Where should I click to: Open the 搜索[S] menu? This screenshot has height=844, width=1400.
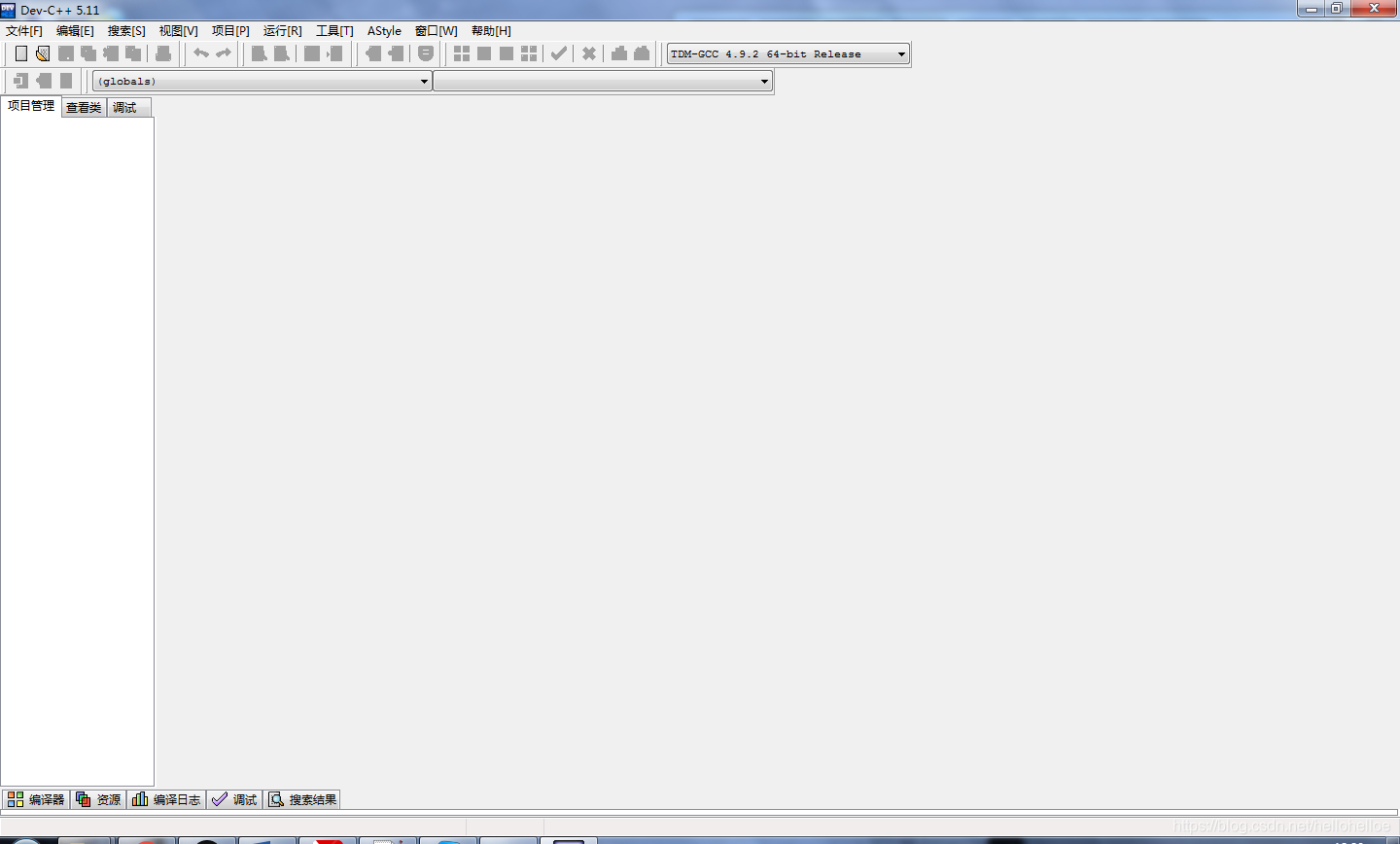point(126,31)
